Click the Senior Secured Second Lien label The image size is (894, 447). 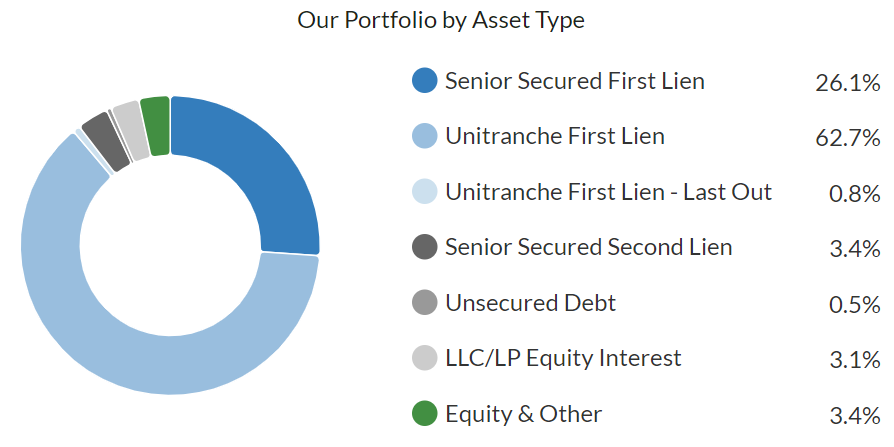[x=588, y=247]
